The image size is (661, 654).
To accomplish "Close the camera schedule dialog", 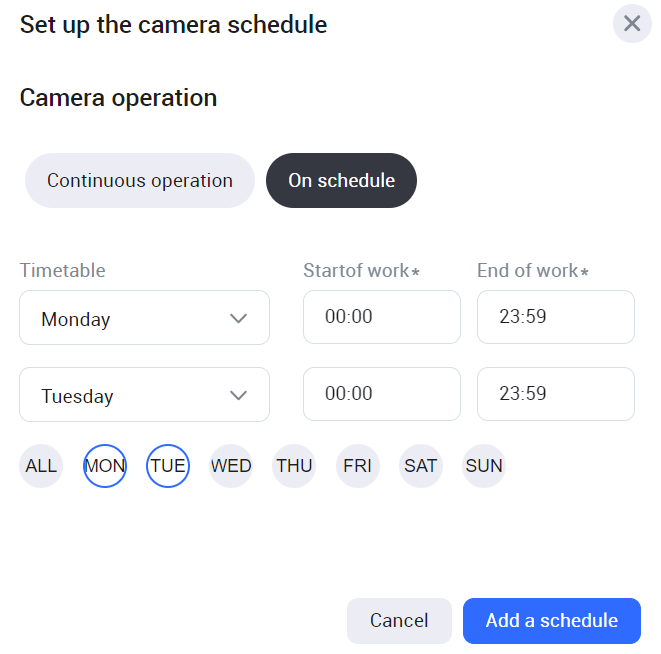I will pyautogui.click(x=632, y=23).
